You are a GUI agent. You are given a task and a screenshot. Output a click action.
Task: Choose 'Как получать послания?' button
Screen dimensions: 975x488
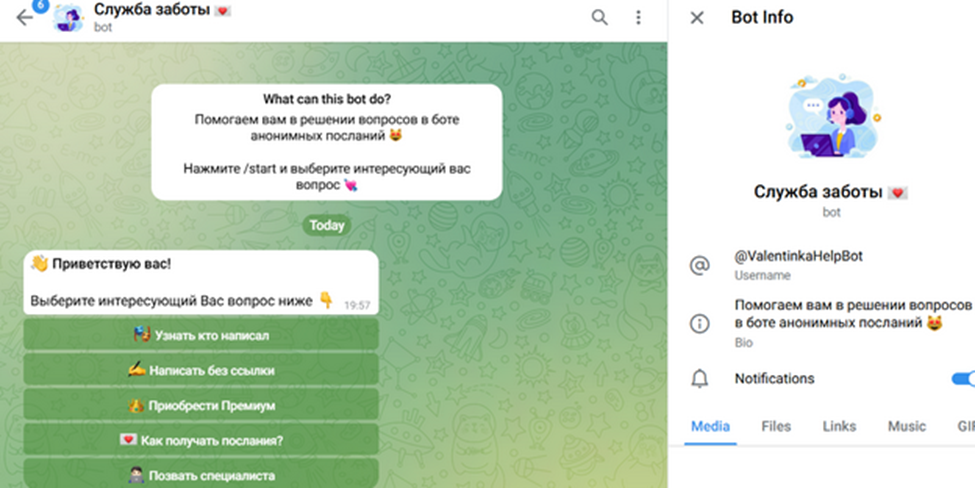coord(201,441)
